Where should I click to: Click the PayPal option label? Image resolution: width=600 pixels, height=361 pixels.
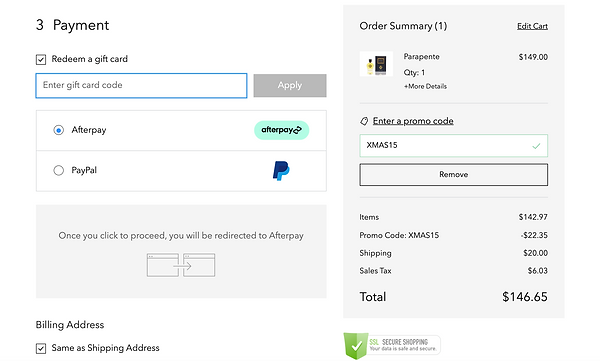coord(84,170)
